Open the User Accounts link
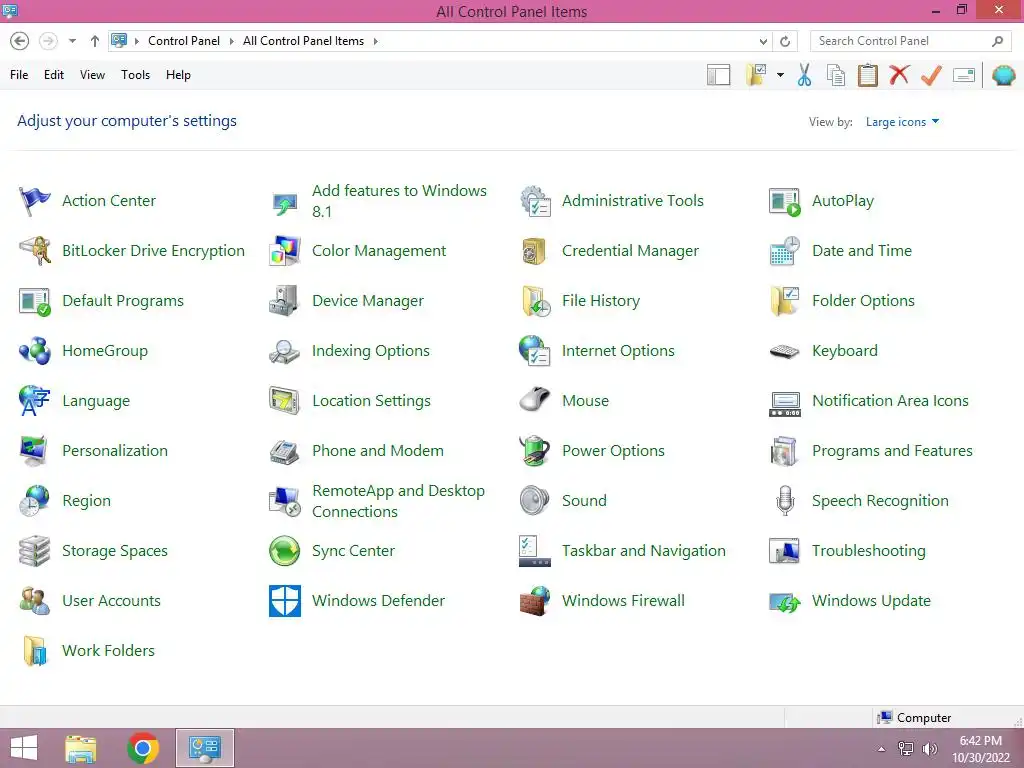1024x768 pixels. click(x=111, y=601)
